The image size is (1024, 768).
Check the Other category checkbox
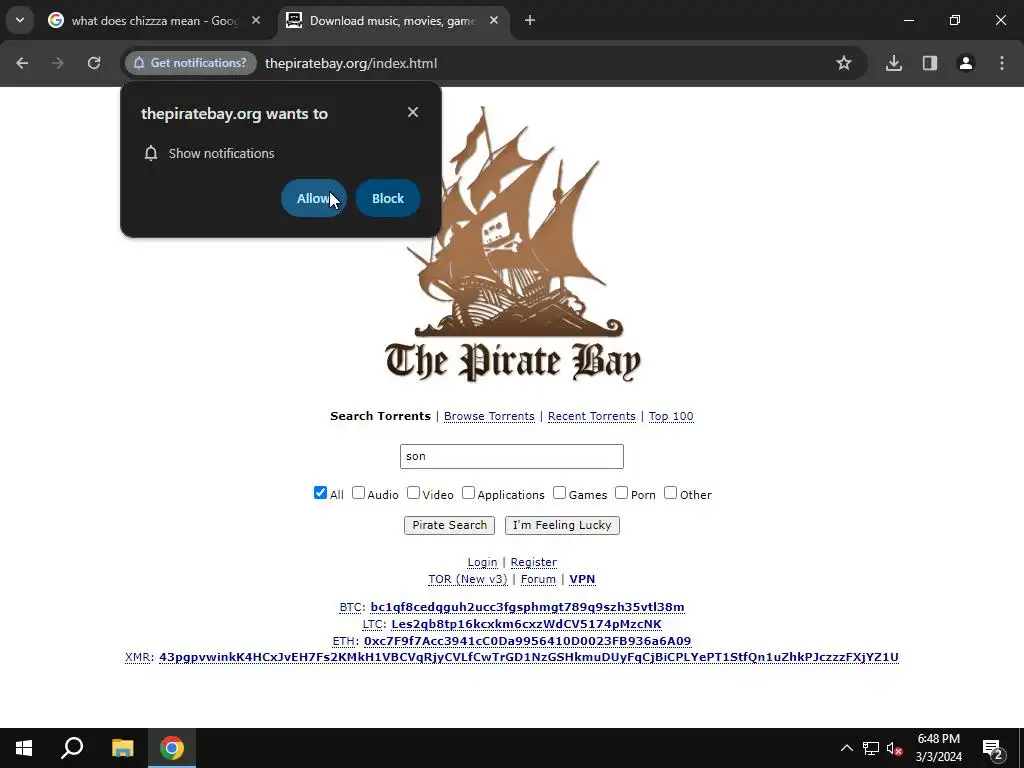pos(671,493)
